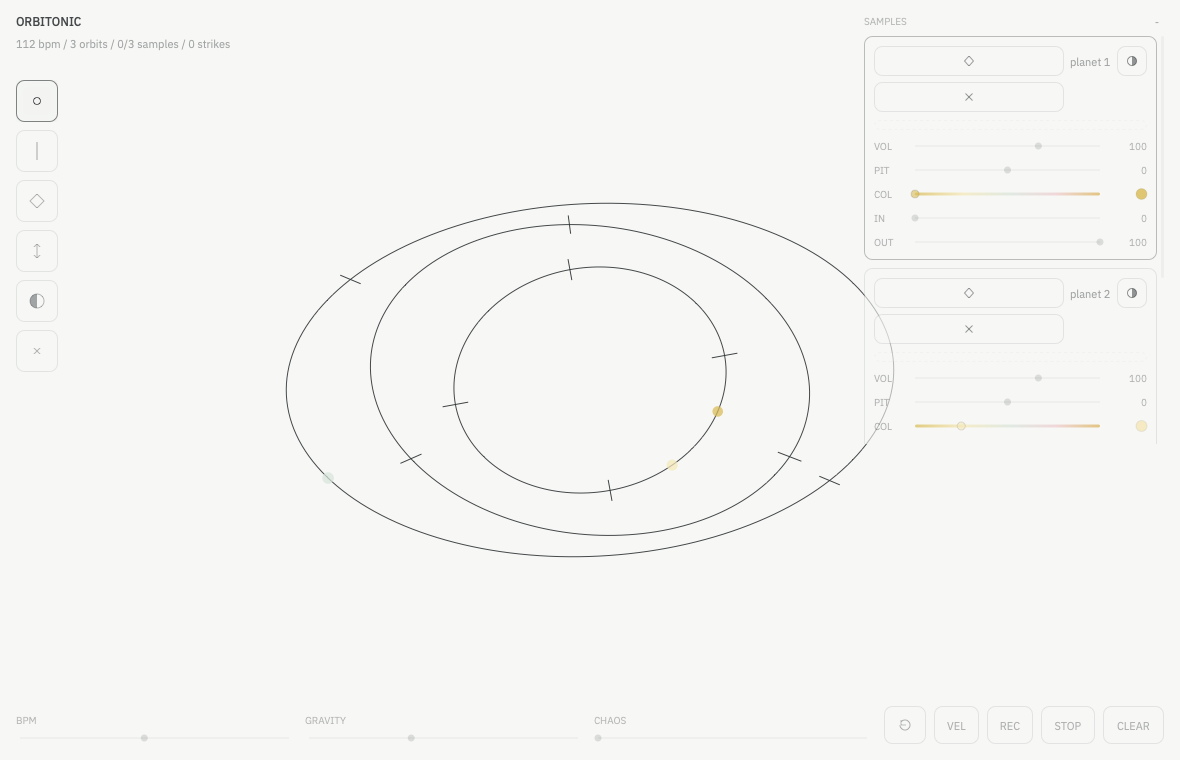Image resolution: width=1180 pixels, height=760 pixels.
Task: Click the 'planet 2' label
Action: [x=1090, y=294]
